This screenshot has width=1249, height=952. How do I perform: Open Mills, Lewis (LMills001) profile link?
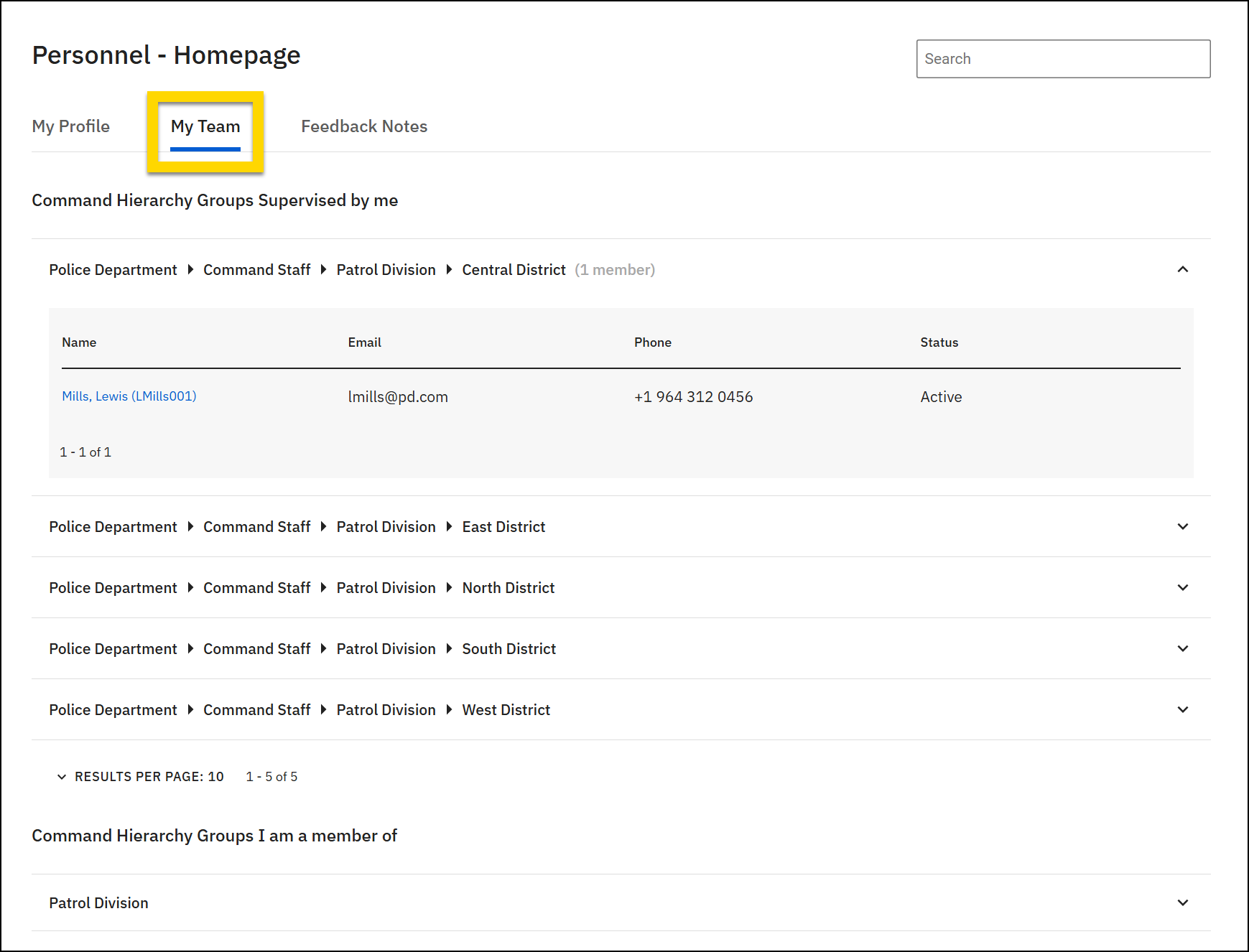(x=129, y=396)
